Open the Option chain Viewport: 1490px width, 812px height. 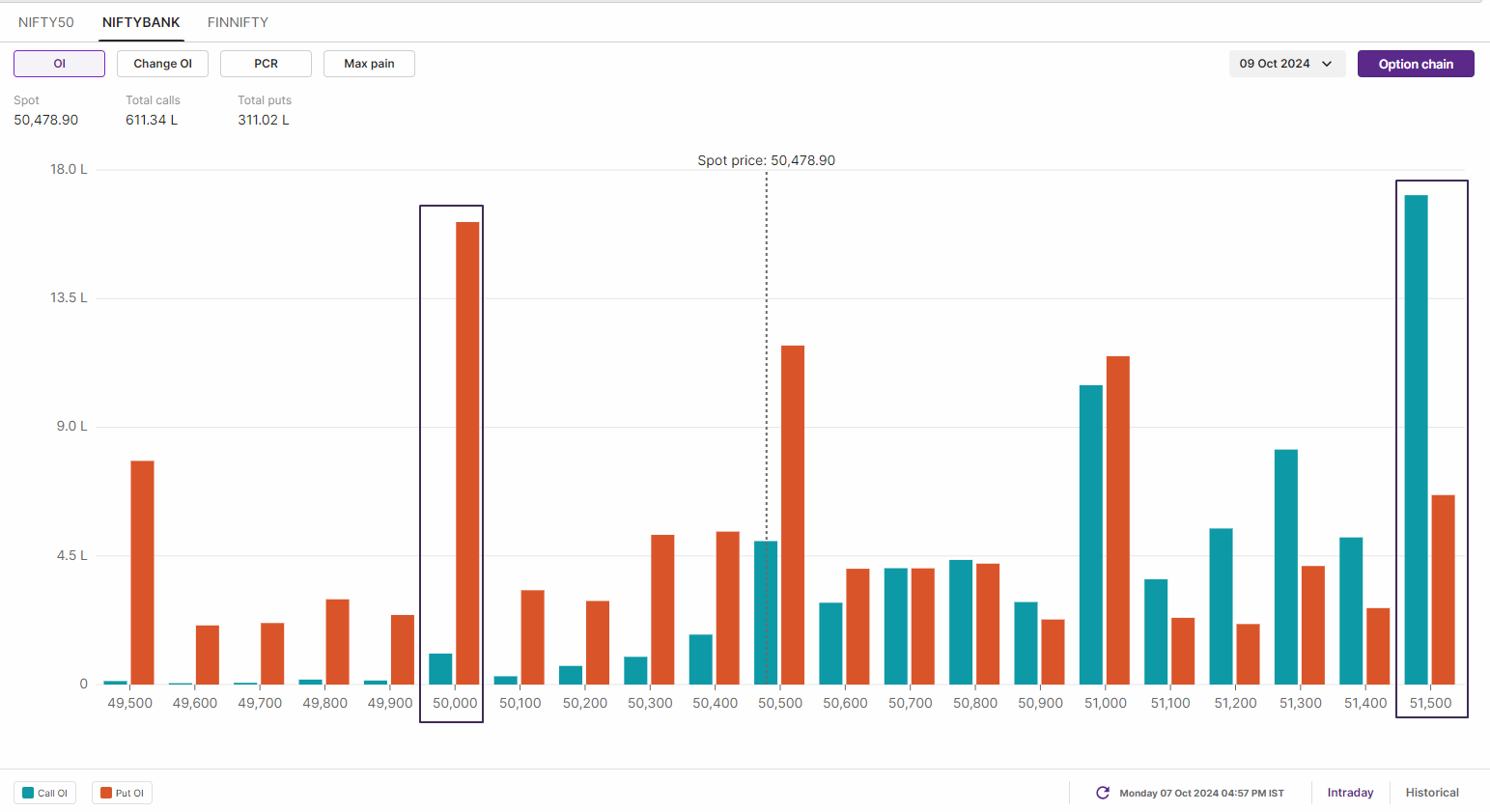click(x=1416, y=64)
